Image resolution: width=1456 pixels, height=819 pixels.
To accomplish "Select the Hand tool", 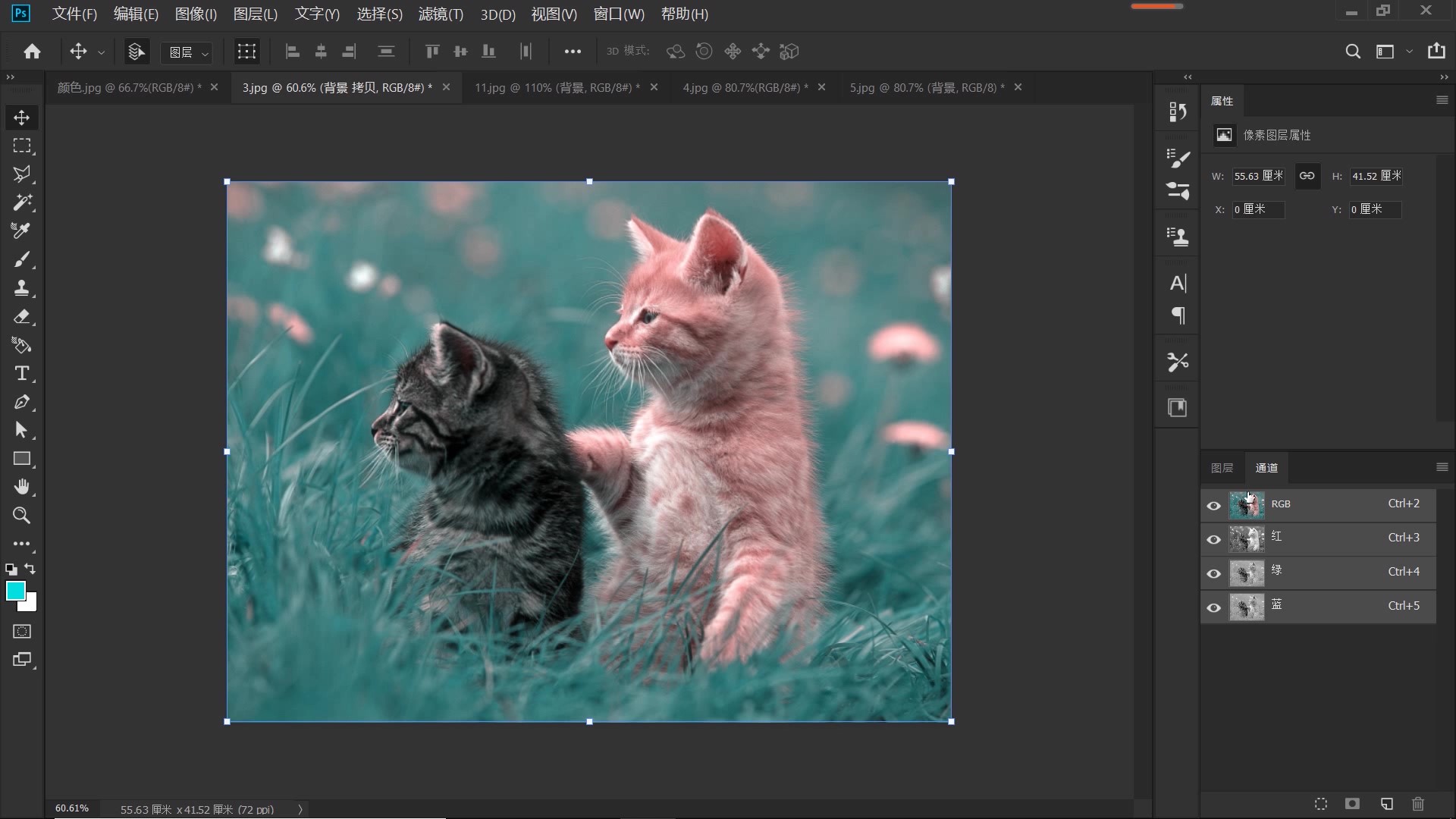I will click(22, 487).
